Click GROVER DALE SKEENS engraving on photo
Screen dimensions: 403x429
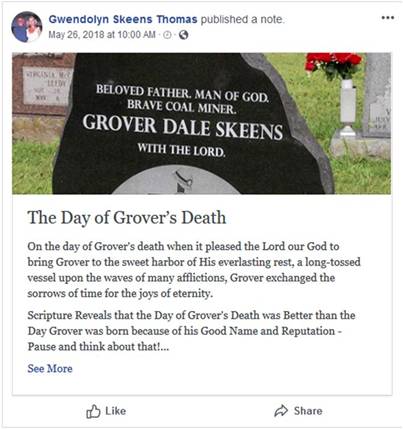[183, 127]
